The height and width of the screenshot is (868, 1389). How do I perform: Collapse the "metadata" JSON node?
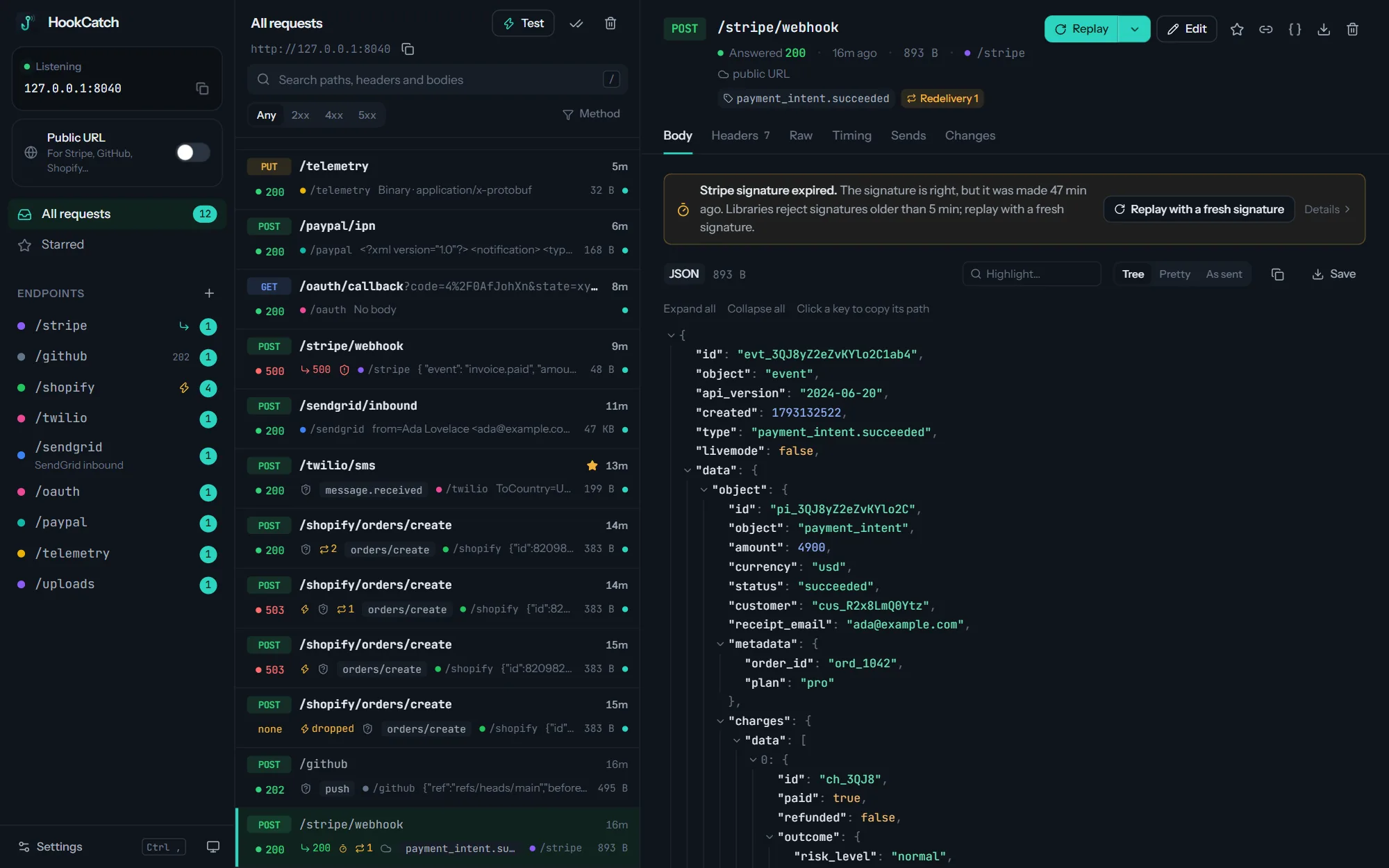pos(720,644)
